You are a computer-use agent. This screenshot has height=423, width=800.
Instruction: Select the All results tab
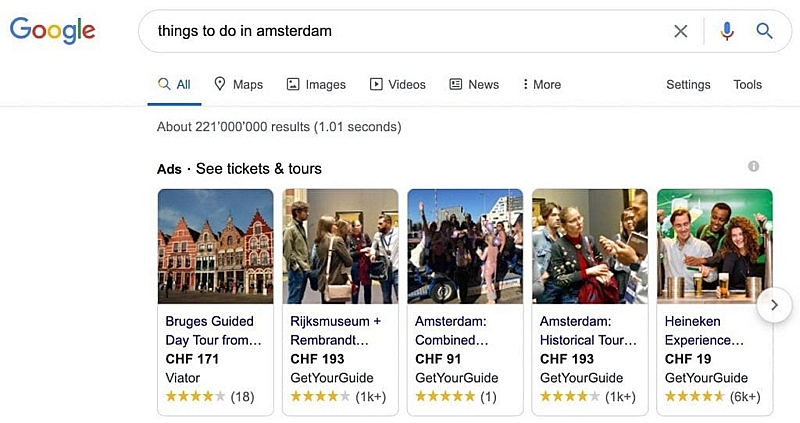[174, 85]
